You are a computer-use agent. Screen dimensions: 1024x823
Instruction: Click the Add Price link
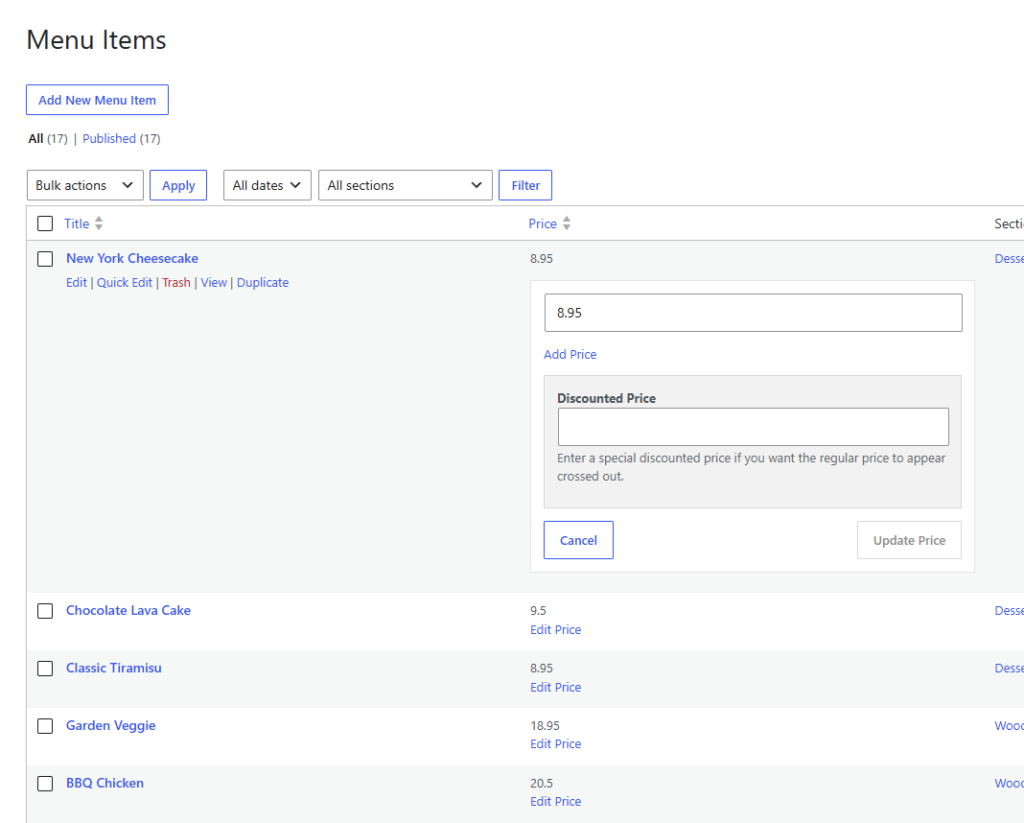570,354
